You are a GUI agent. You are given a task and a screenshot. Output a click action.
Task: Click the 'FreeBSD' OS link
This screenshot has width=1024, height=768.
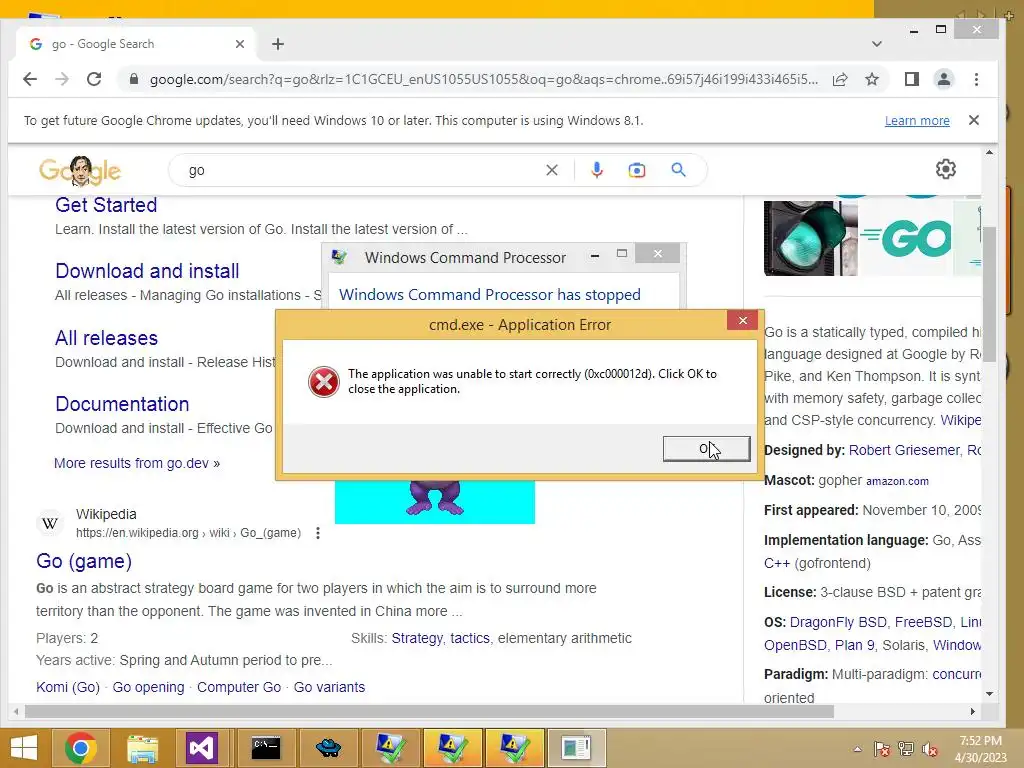pyautogui.click(x=923, y=622)
